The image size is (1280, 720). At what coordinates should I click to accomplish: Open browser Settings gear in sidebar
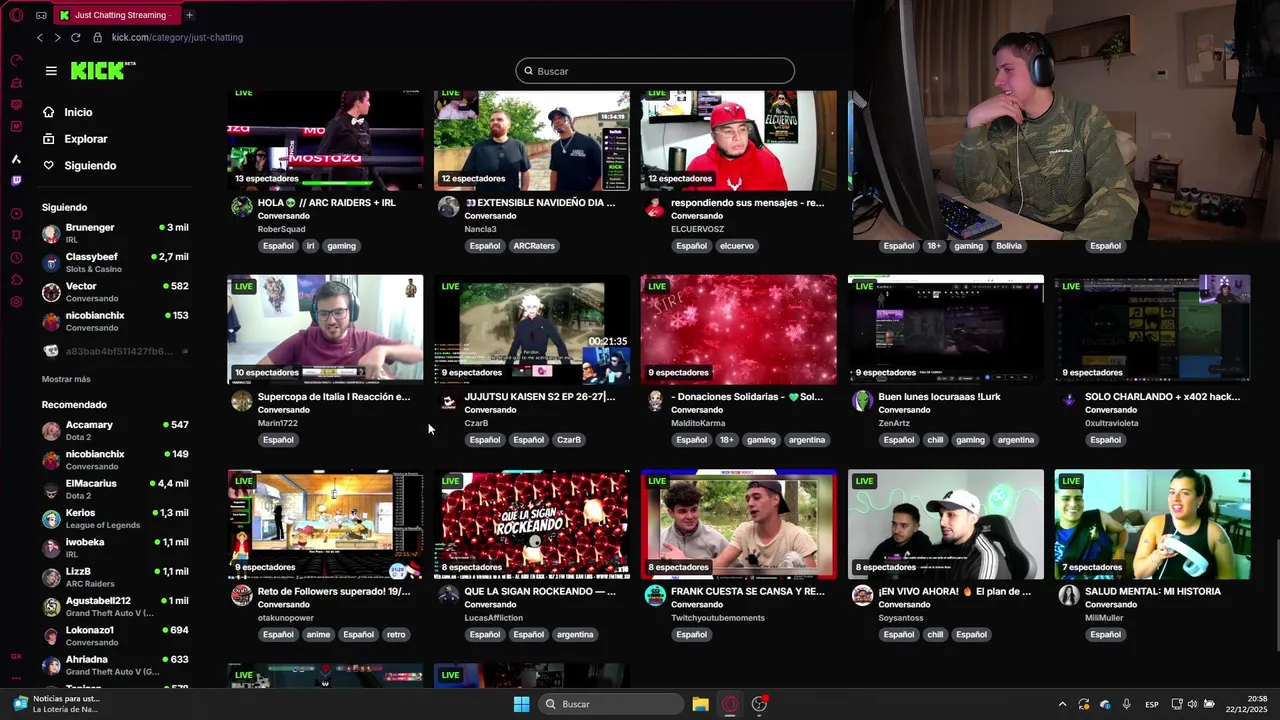click(x=16, y=302)
